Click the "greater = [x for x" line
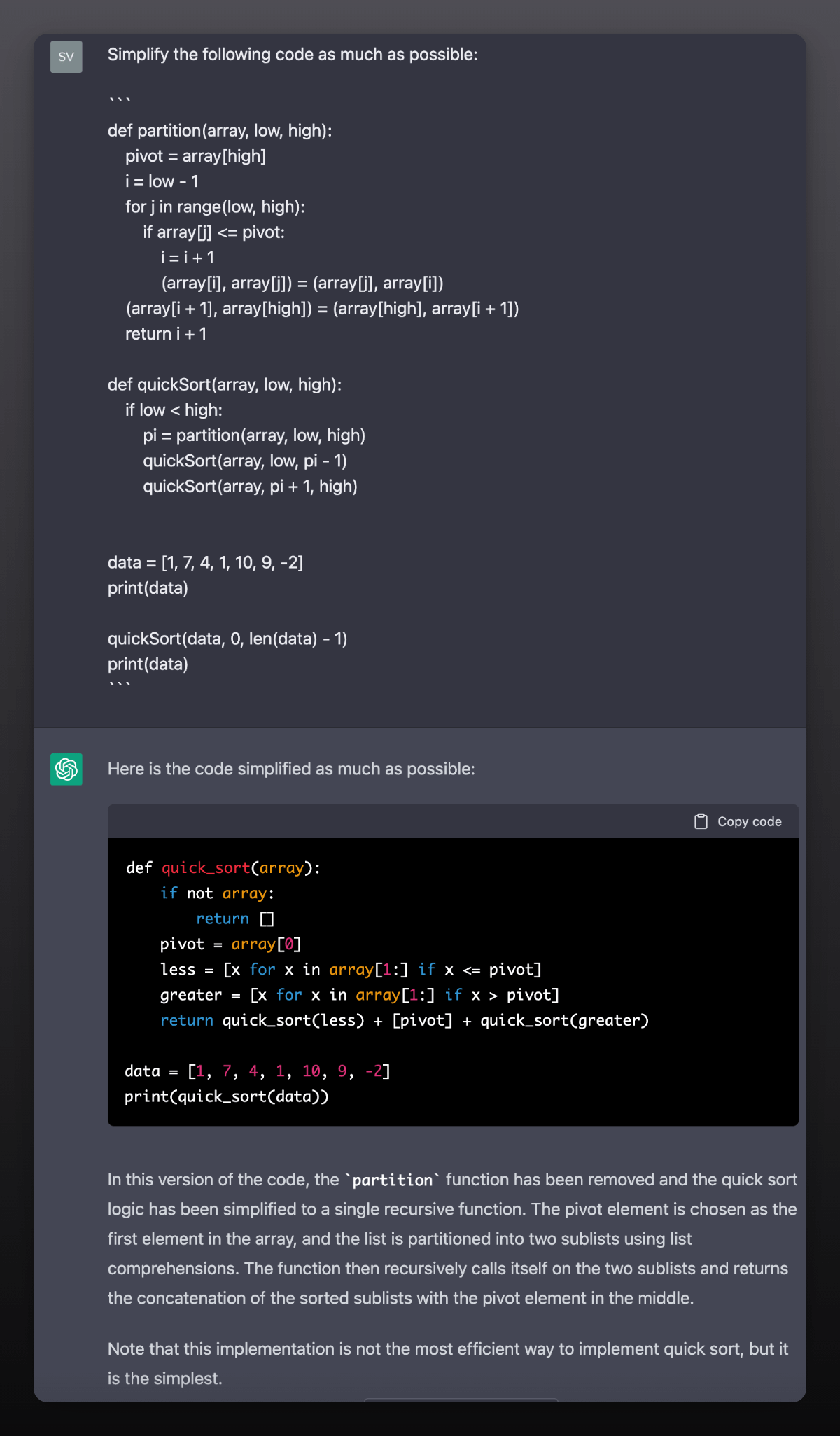The width and height of the screenshot is (840, 1436). (x=360, y=995)
